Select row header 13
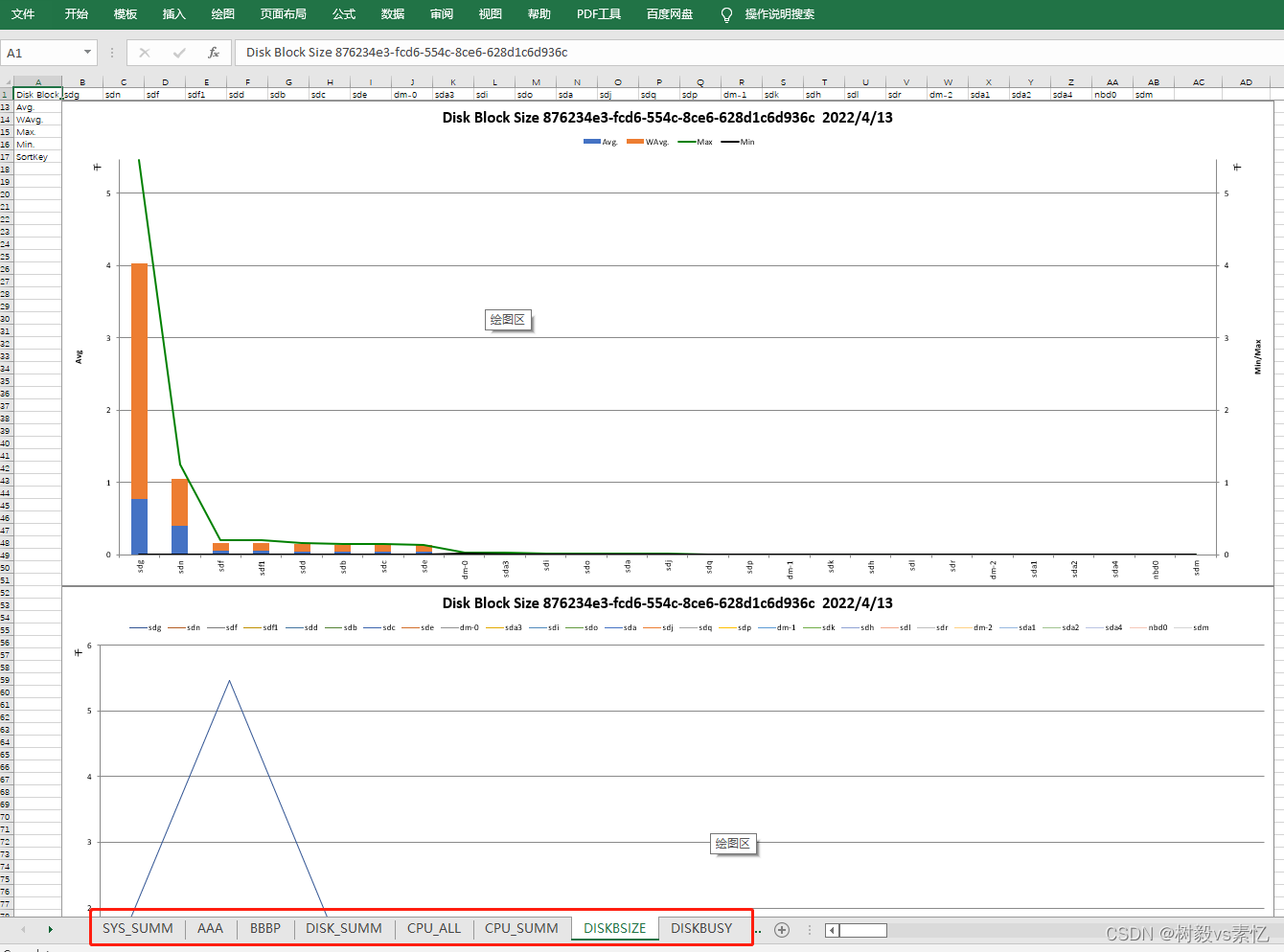The height and width of the screenshot is (952, 1284). click(6, 107)
